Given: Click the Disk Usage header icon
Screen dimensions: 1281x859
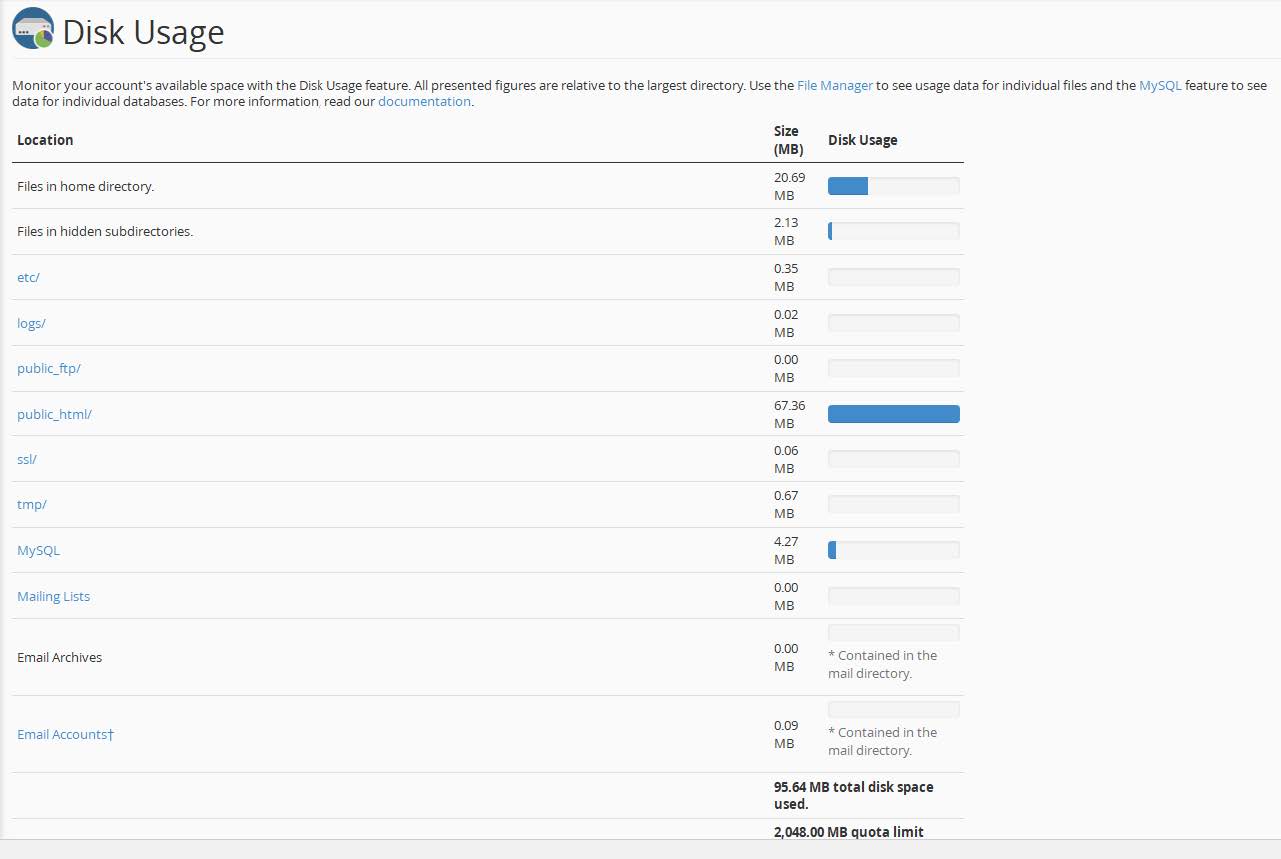Looking at the screenshot, I should 32,28.
